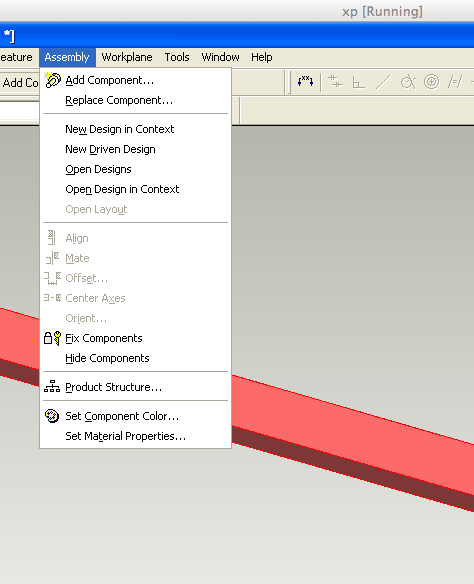Click the dimension tool icon in toolbar
The height and width of the screenshot is (584, 474).
(305, 82)
